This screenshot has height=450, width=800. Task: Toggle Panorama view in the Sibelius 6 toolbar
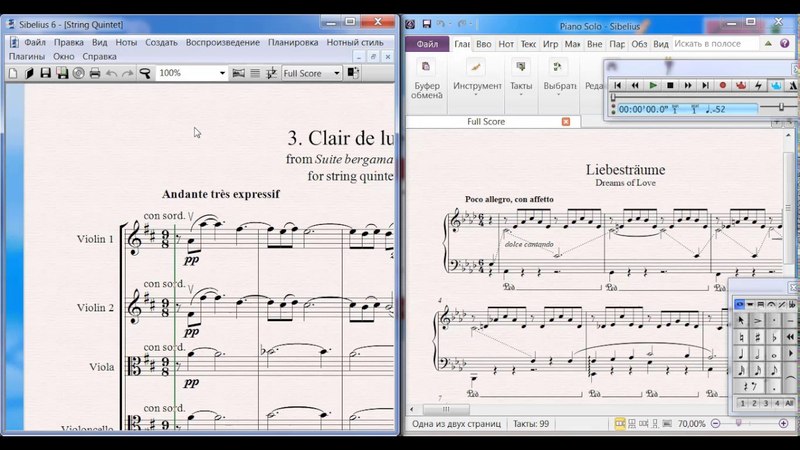pyautogui.click(x=238, y=73)
